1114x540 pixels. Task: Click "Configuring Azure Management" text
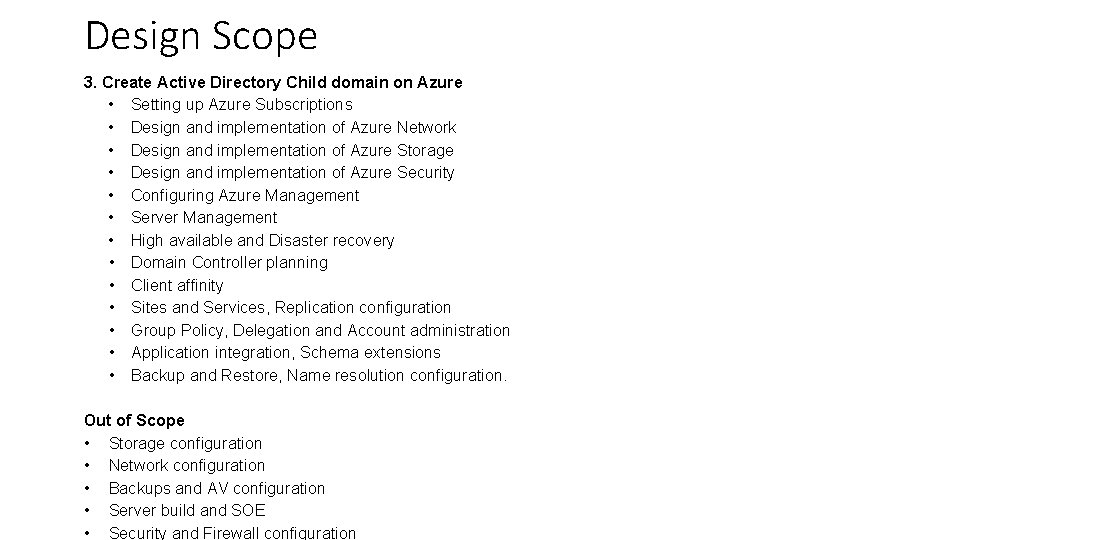[x=244, y=195]
